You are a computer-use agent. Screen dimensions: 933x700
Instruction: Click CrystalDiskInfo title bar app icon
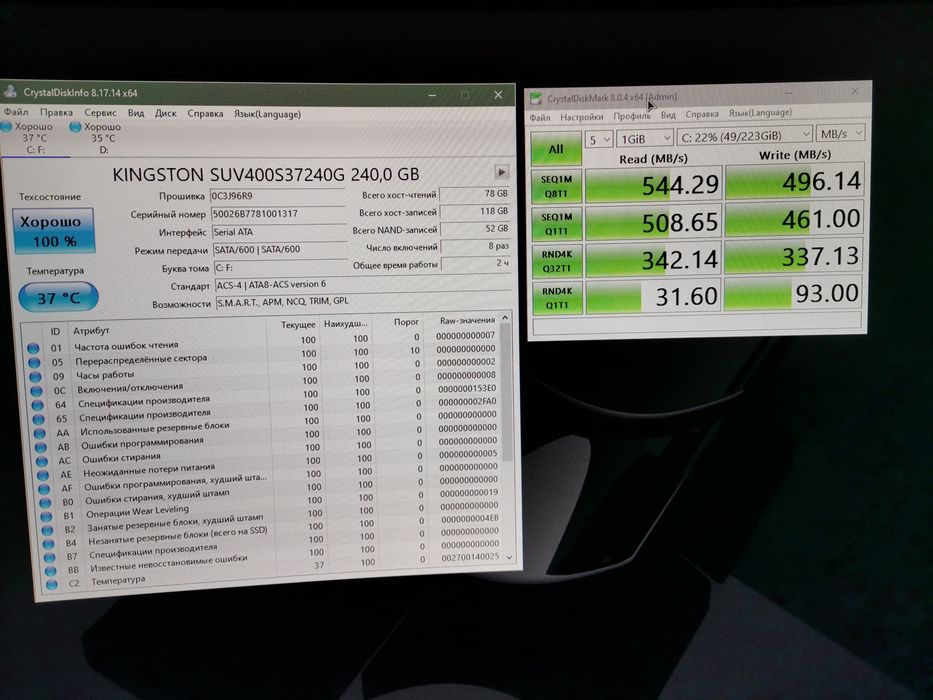10,91
